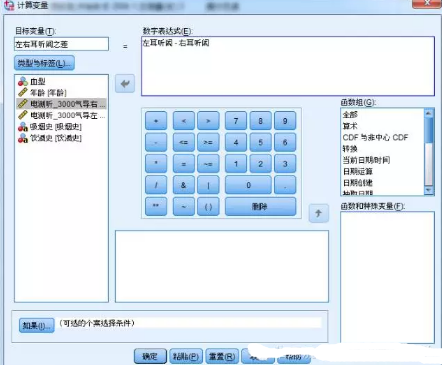
Task: Select the 吸烟史 variable
Action: tap(50, 127)
